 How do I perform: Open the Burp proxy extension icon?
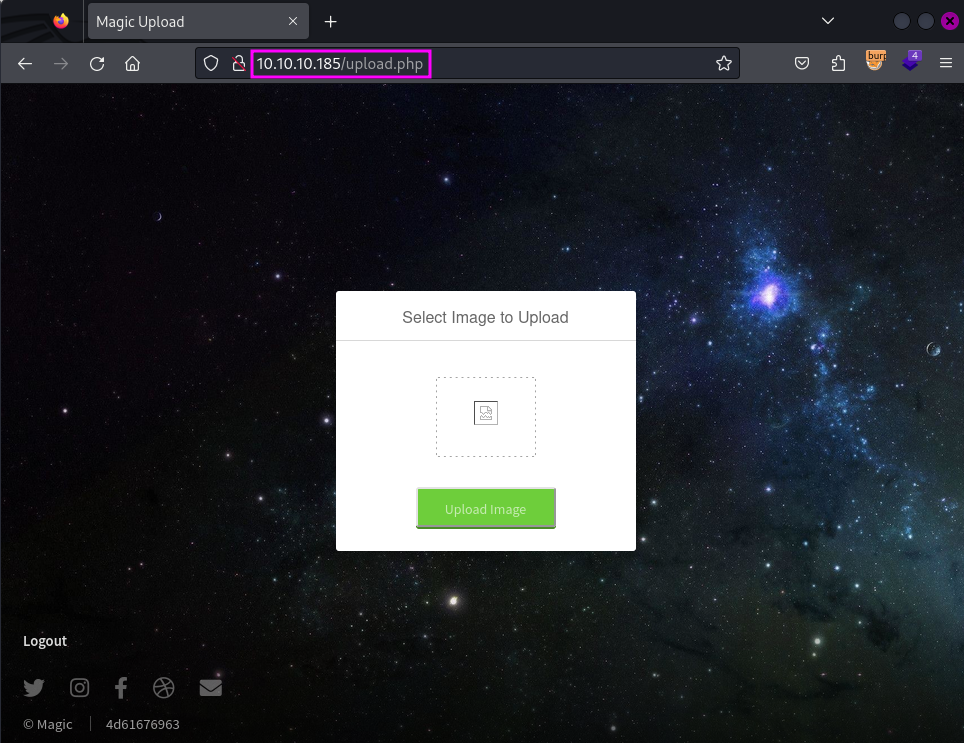(875, 61)
